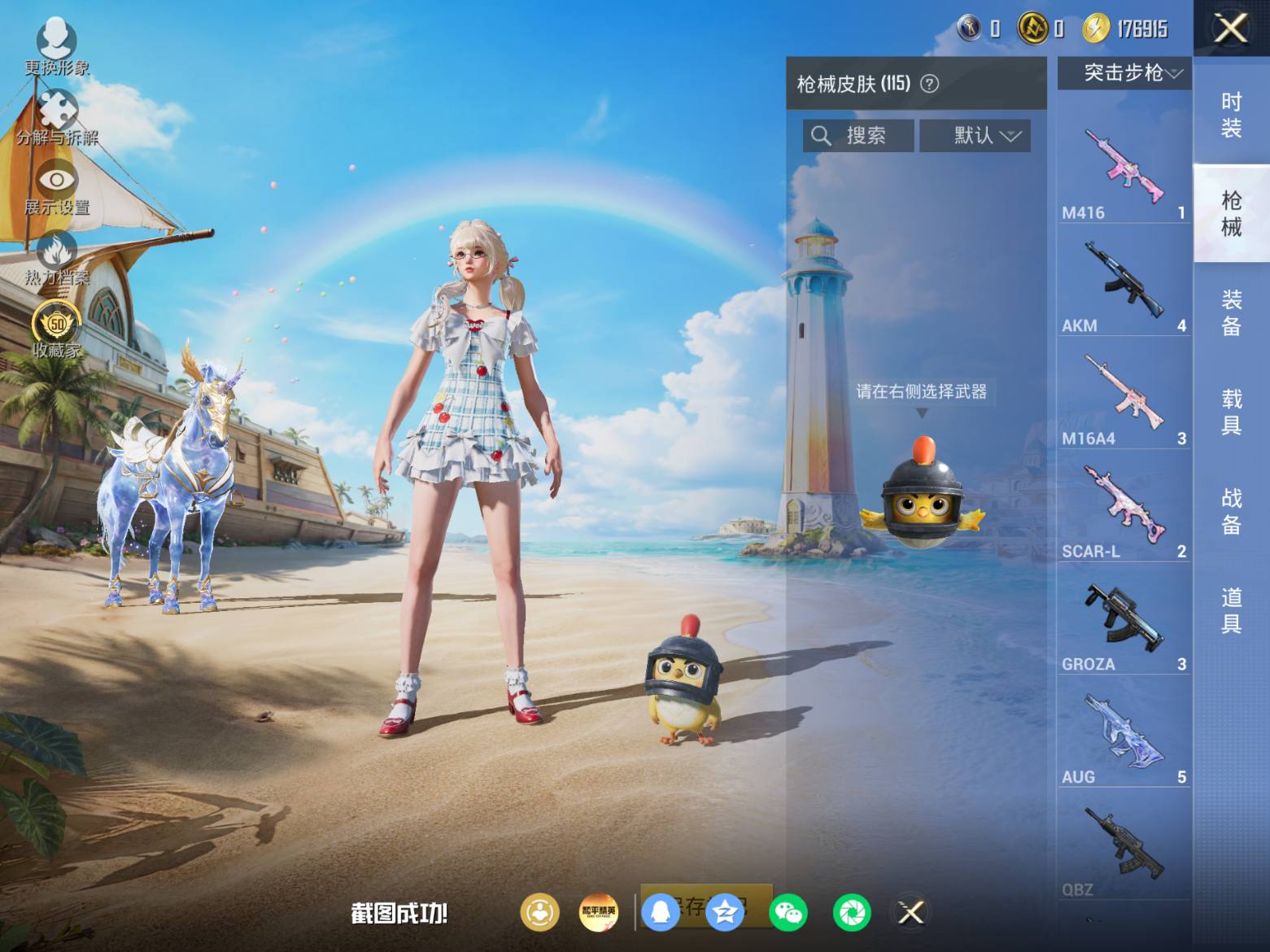Open the 装备 tab

(x=1232, y=313)
